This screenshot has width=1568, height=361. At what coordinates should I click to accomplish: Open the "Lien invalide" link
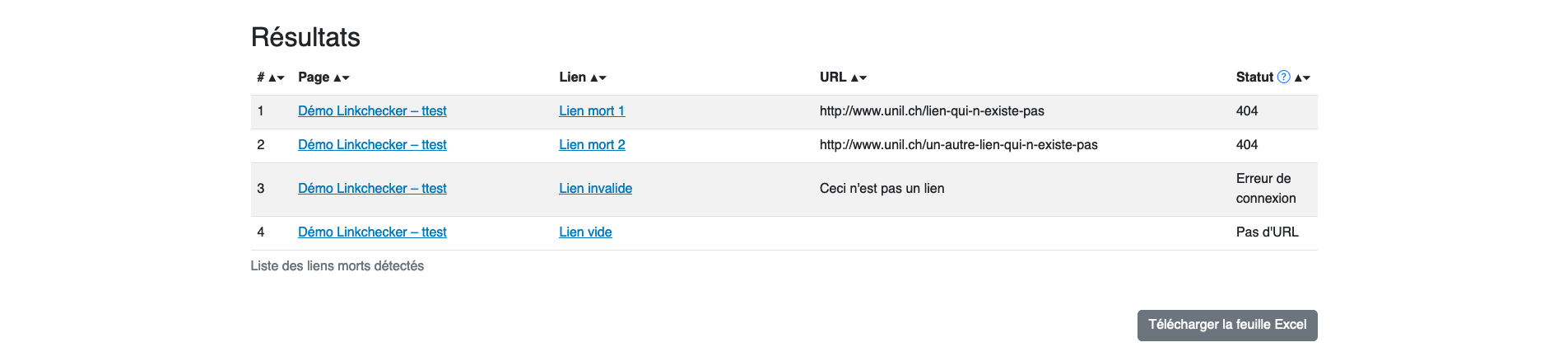coord(595,189)
